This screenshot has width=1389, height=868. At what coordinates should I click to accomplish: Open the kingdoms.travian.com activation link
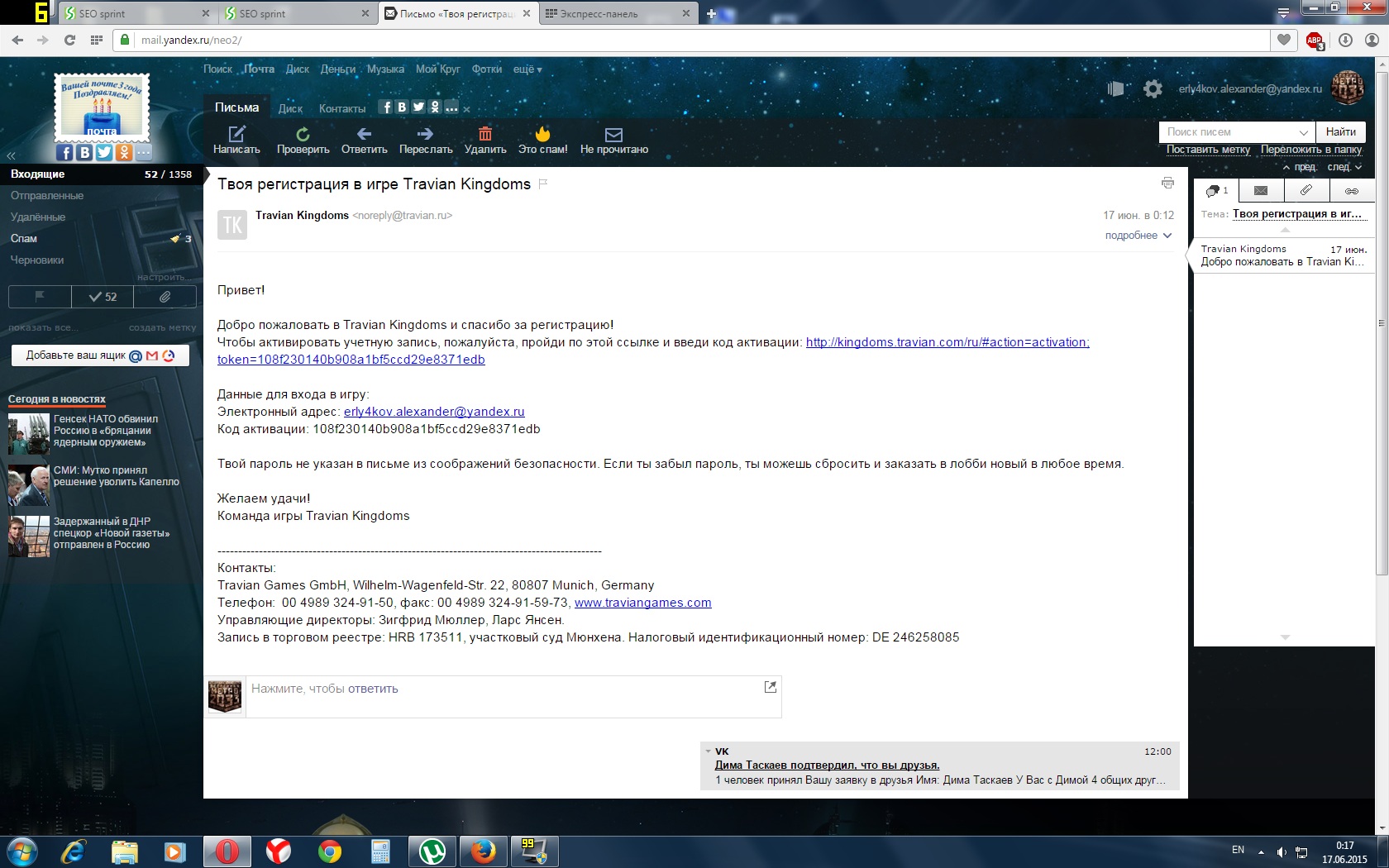947,342
